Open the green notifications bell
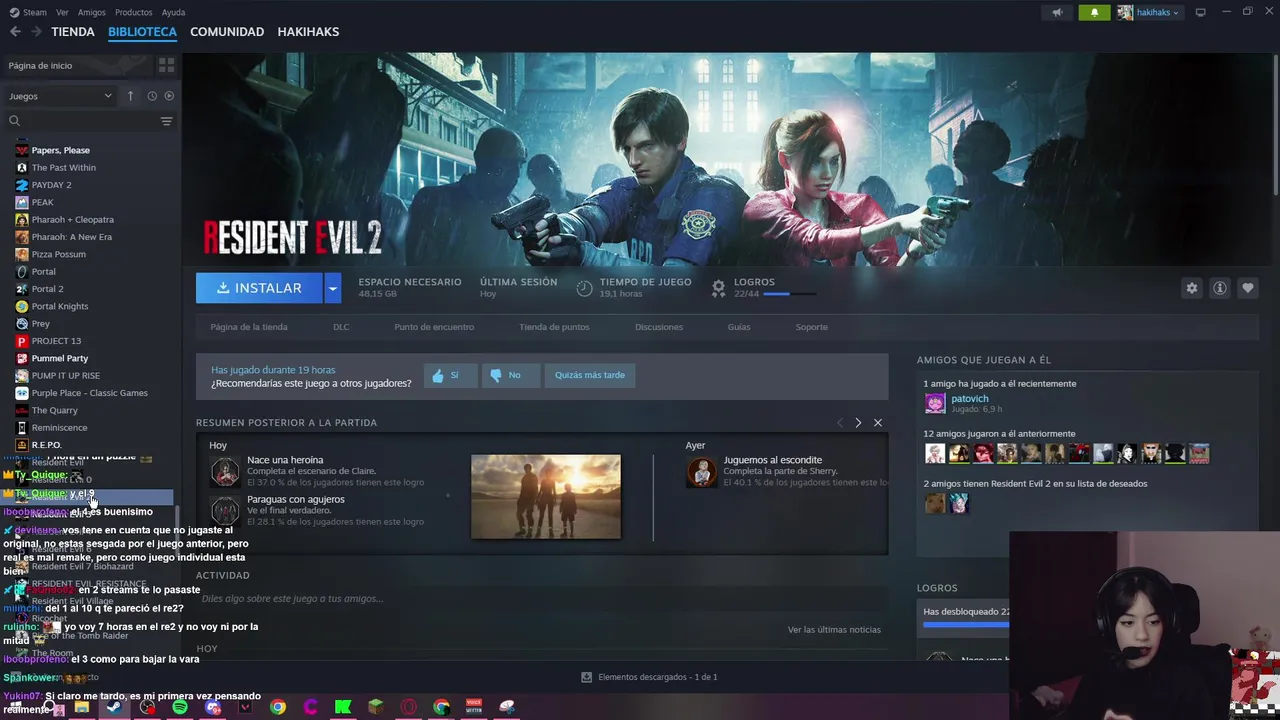The height and width of the screenshot is (720, 1280). point(1094,12)
